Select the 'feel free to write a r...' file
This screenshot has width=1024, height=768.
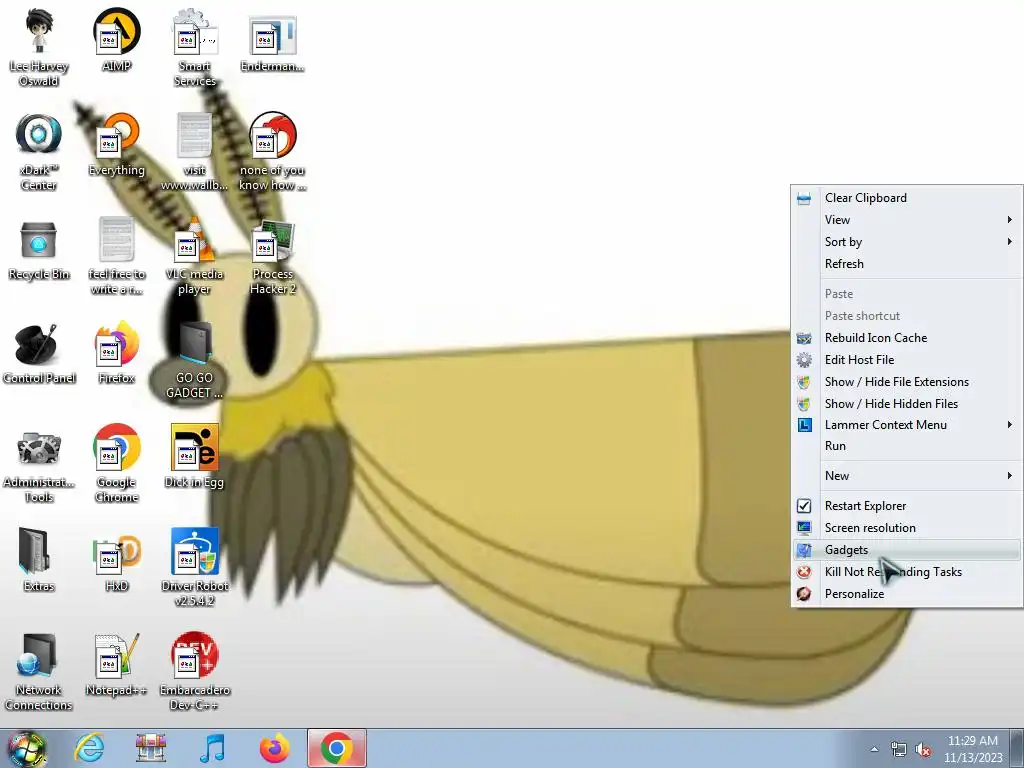(x=117, y=256)
